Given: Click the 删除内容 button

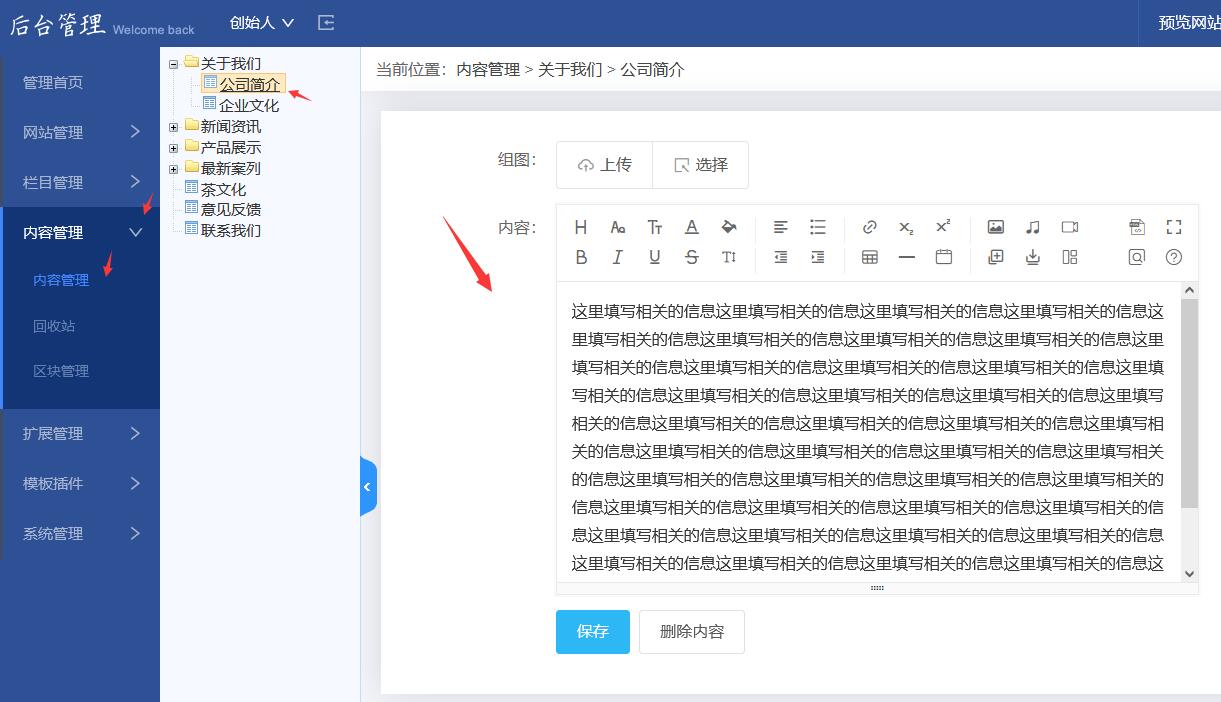Looking at the screenshot, I should click(x=691, y=632).
